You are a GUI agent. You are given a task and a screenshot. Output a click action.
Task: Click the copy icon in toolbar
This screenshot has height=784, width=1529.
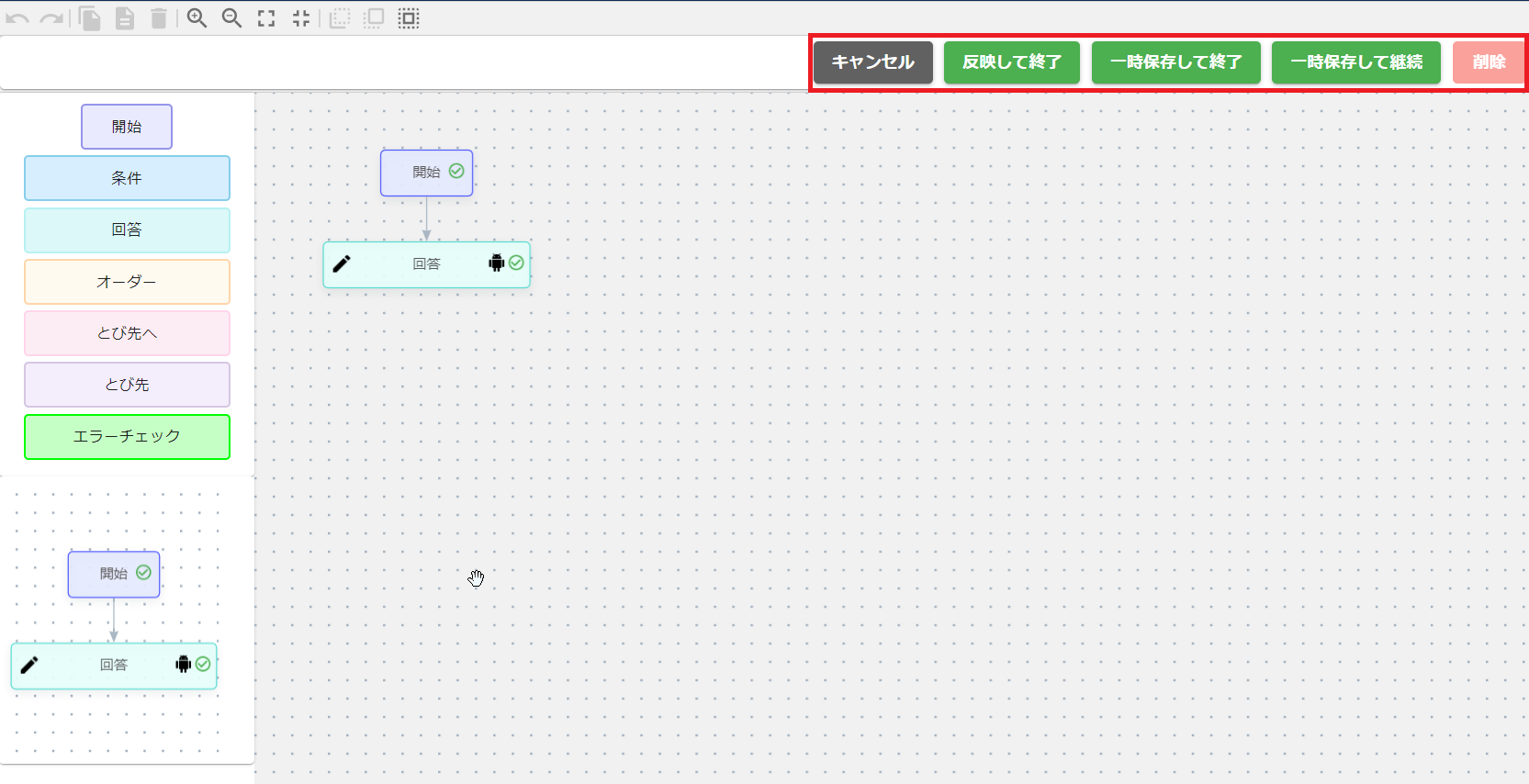click(89, 18)
